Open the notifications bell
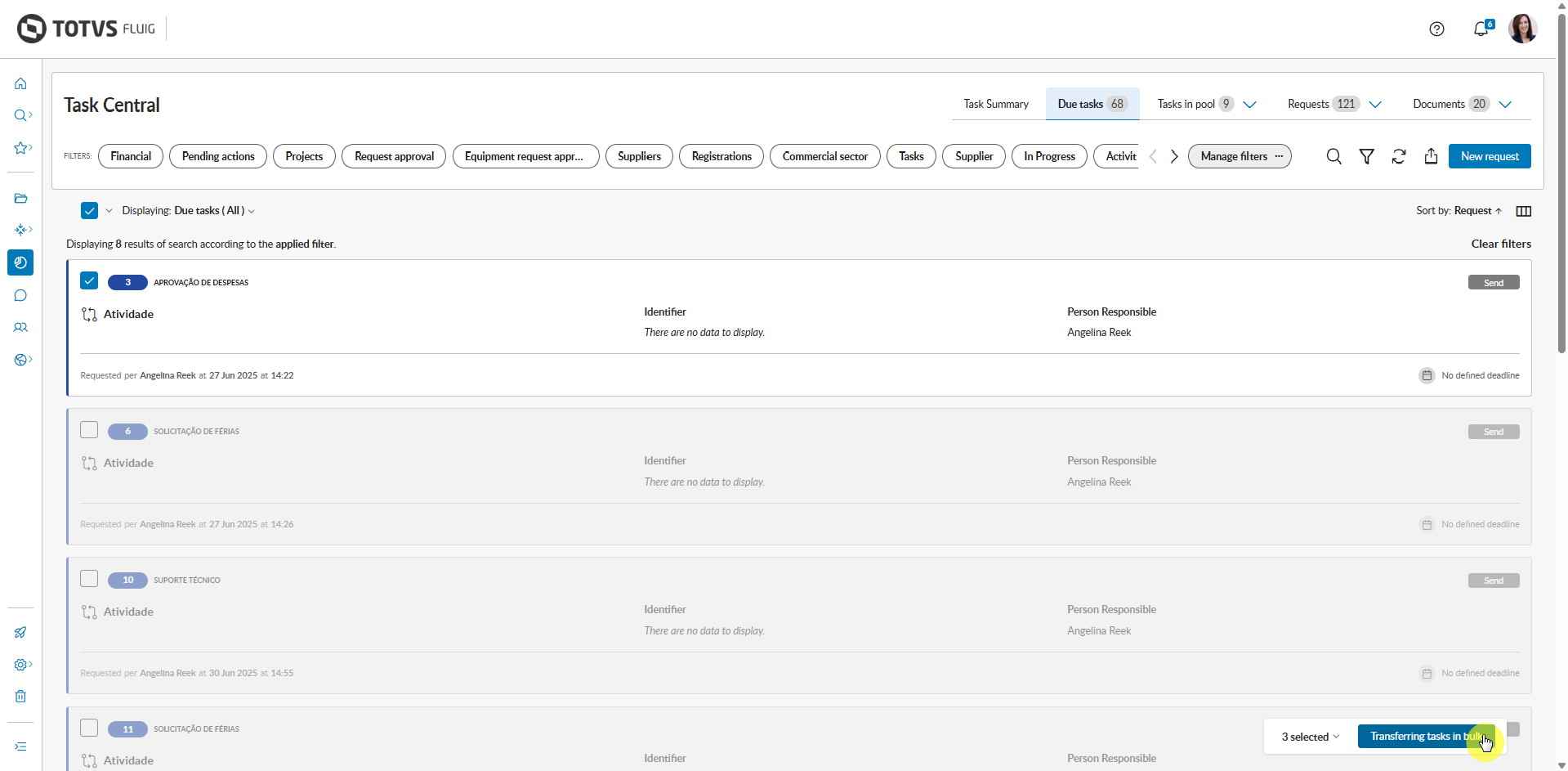Screen dimensions: 1568x771 (1481, 29)
